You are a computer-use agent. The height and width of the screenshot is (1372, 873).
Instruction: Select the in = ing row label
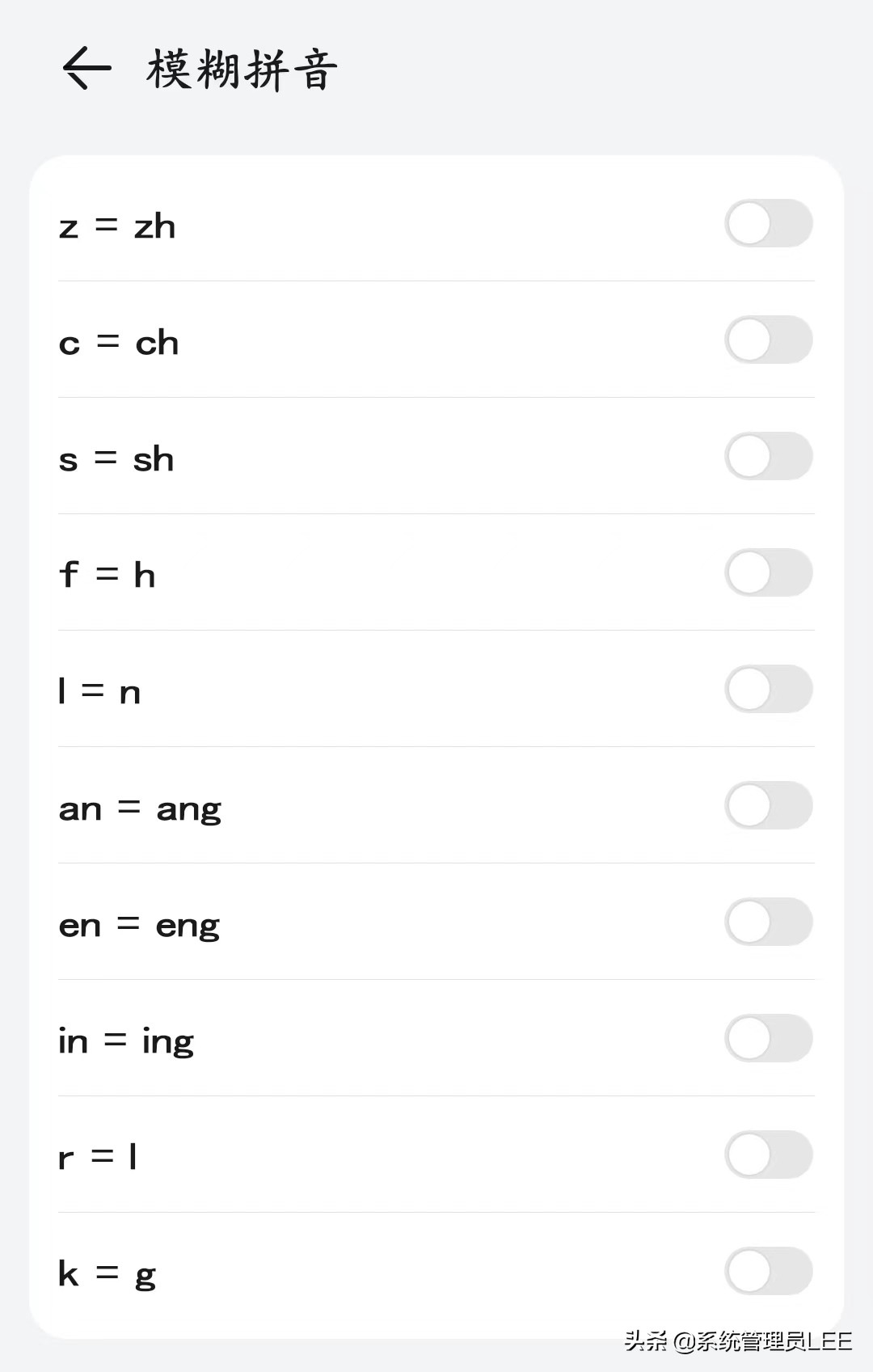pos(126,1042)
